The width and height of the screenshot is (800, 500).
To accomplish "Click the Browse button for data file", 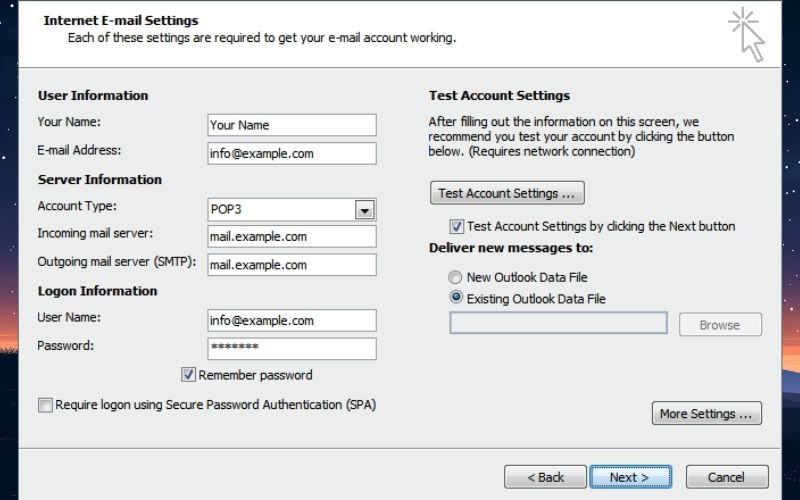I will click(x=720, y=325).
